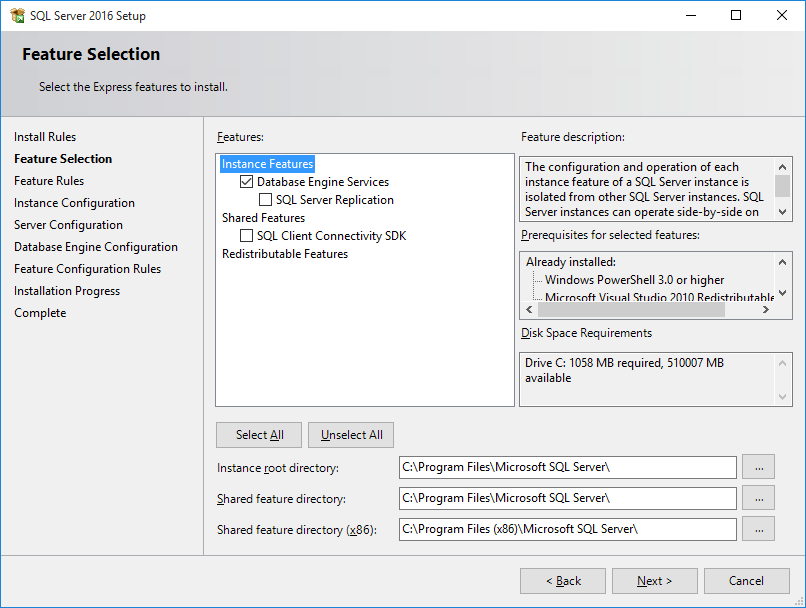Click Next to continue setup
Screen dimensions: 806x608
[654, 580]
